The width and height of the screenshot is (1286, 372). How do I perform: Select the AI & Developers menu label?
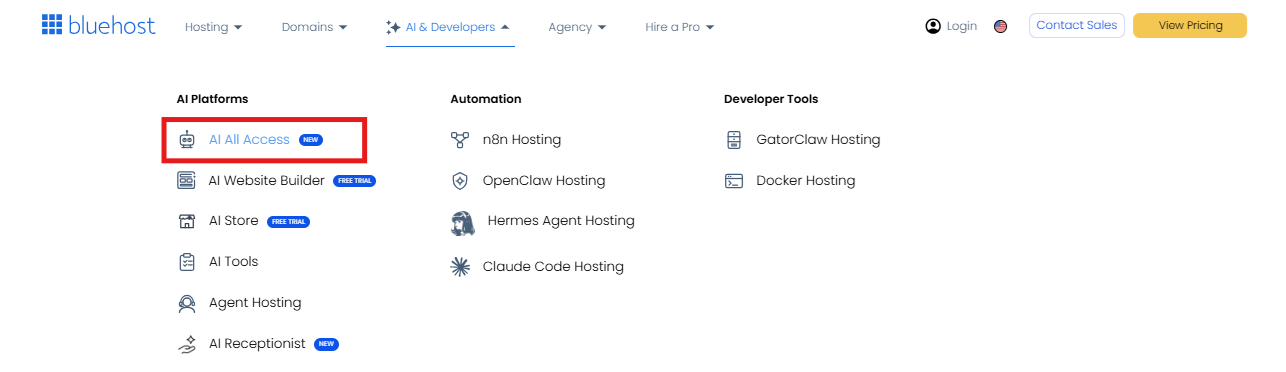tap(450, 27)
